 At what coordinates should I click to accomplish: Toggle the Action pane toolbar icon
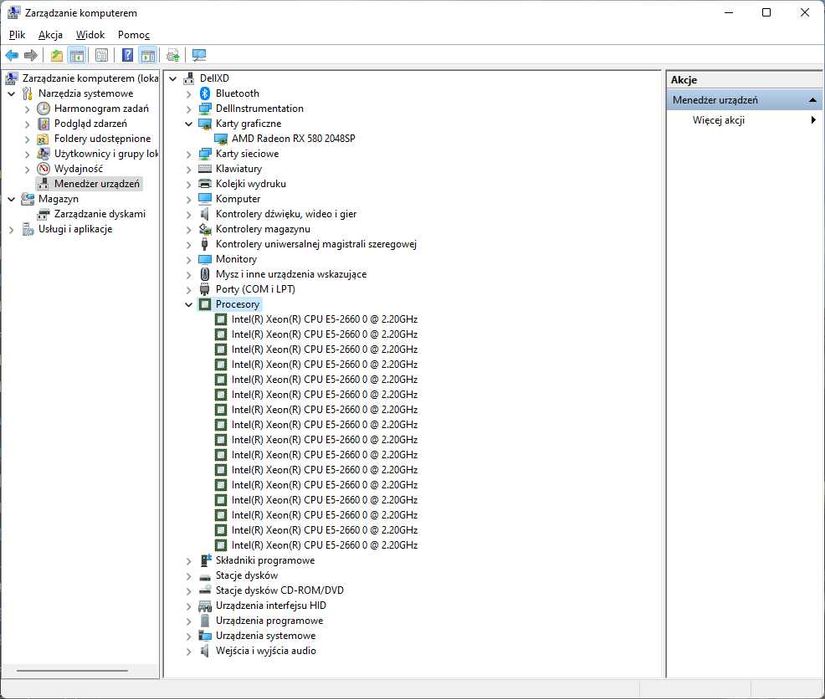click(x=148, y=55)
